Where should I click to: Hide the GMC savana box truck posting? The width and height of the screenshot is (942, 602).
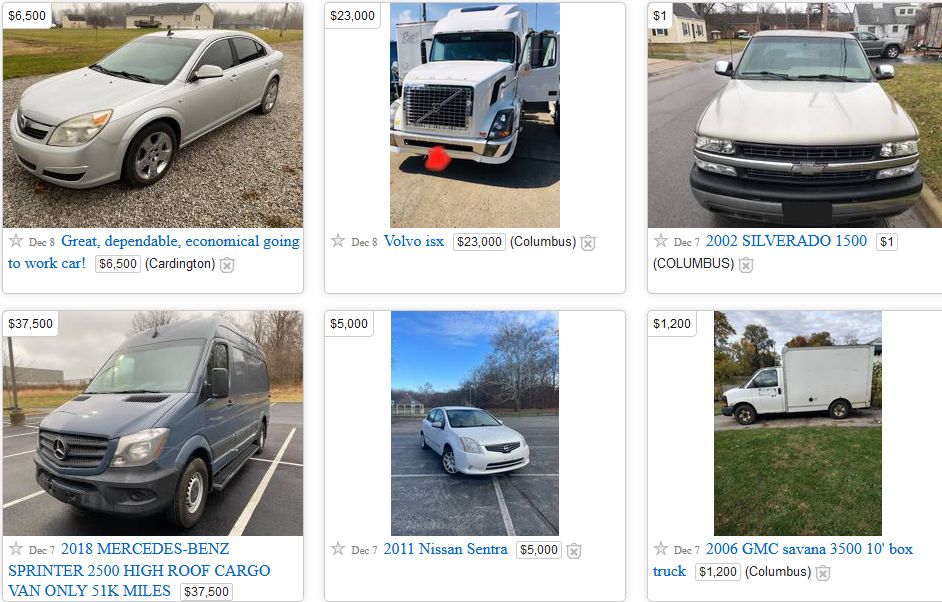pos(823,573)
